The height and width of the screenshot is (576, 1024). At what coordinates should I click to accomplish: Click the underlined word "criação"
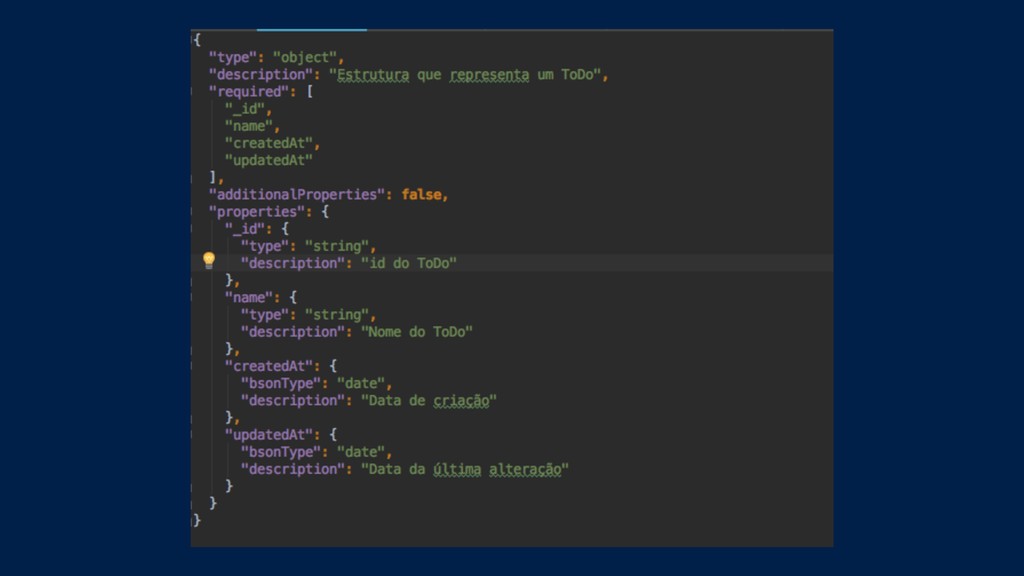click(x=461, y=401)
